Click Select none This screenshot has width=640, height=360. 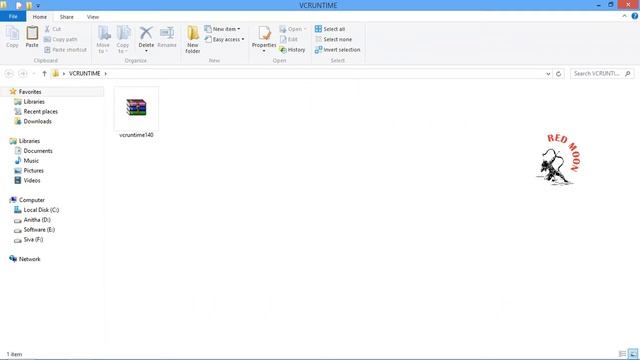coord(333,39)
